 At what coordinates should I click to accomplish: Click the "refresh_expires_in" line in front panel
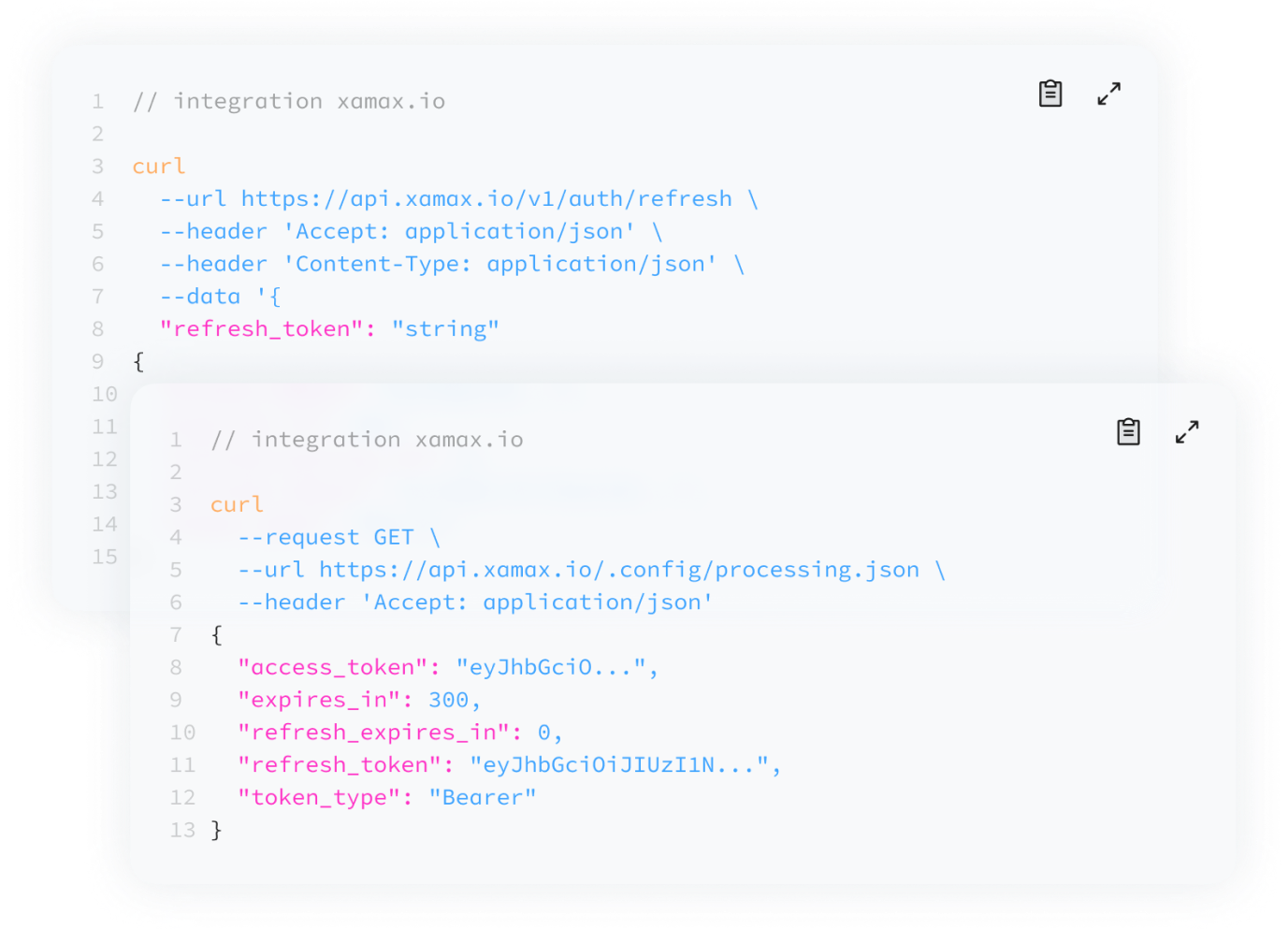click(x=400, y=733)
